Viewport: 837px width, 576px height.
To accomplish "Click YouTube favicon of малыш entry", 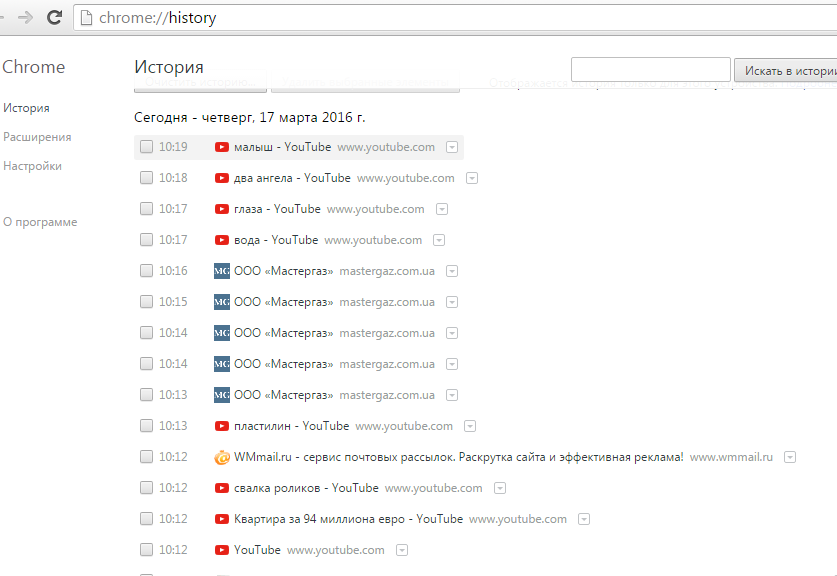I will tap(222, 147).
